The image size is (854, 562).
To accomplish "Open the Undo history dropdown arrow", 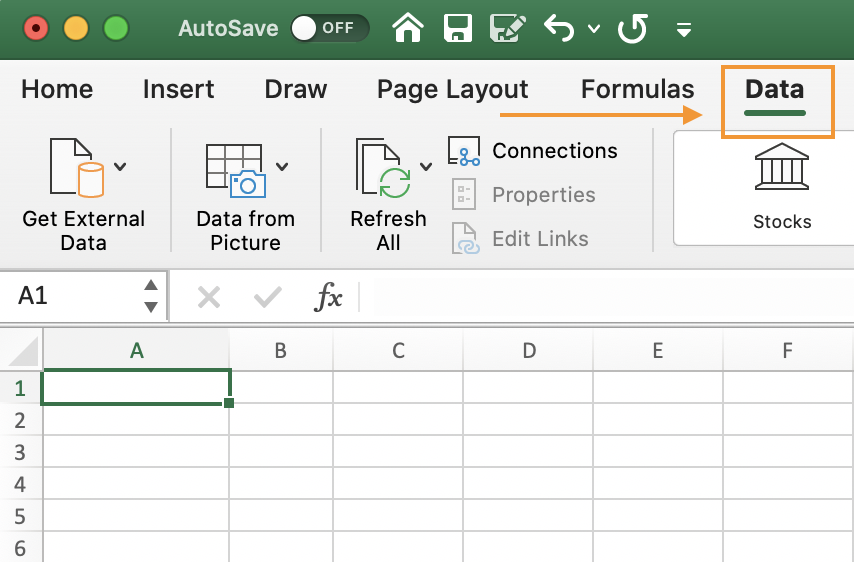I will (594, 28).
